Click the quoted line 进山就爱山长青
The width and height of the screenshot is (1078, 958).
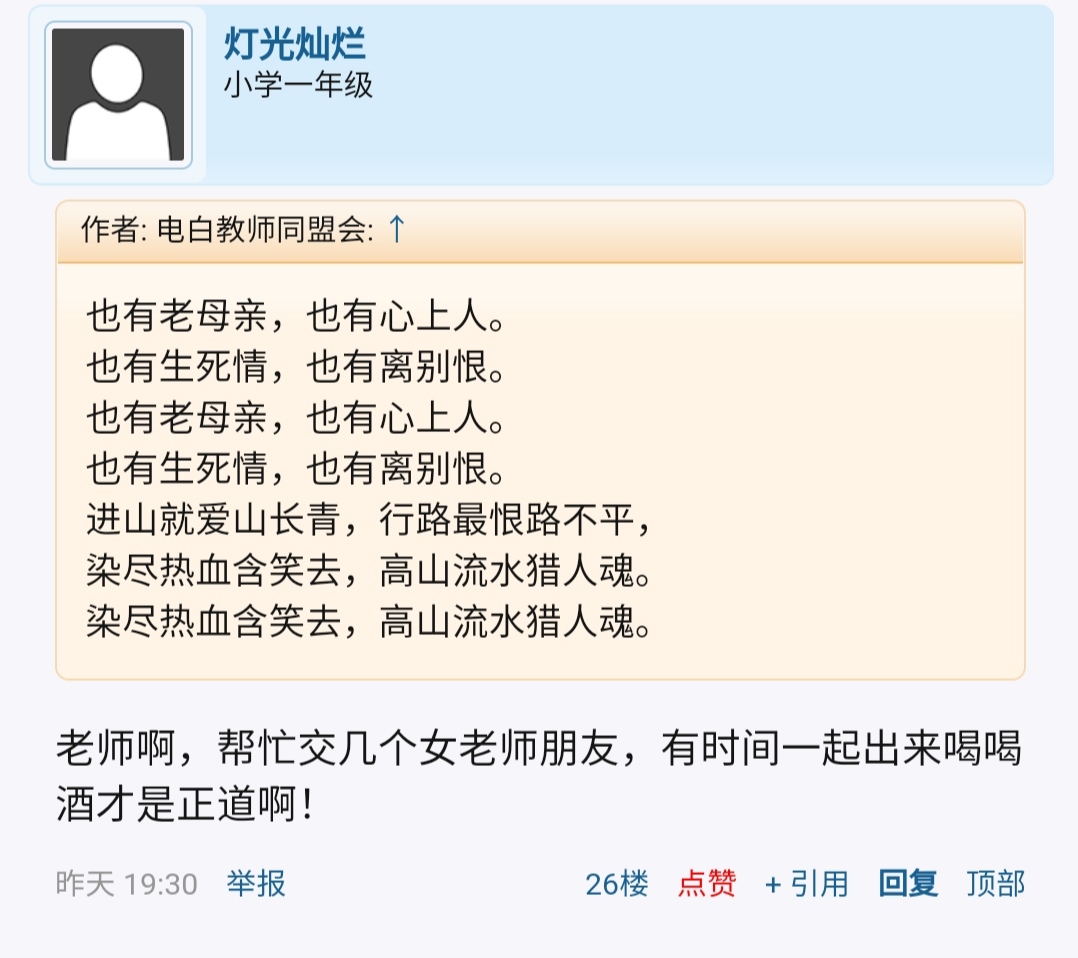[370, 522]
